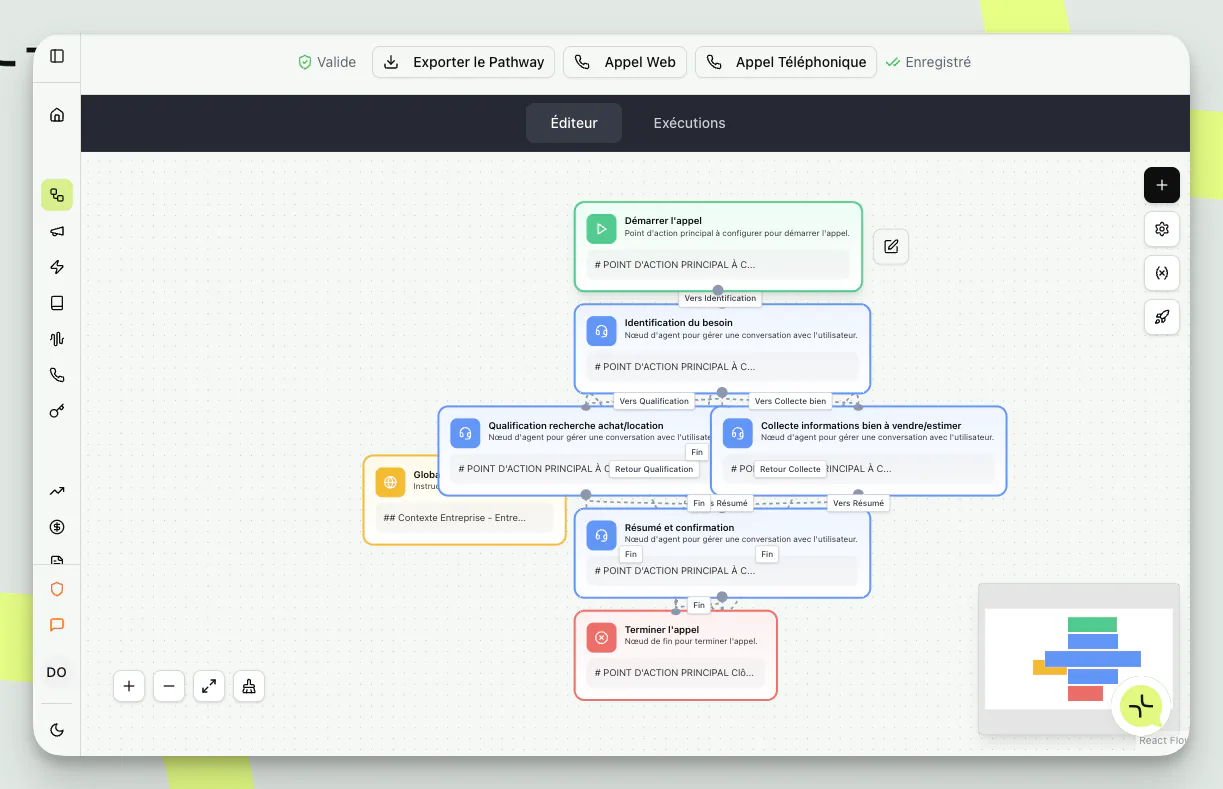Image resolution: width=1223 pixels, height=789 pixels.
Task: Select the Terminer l'appel end node
Action: pos(676,655)
